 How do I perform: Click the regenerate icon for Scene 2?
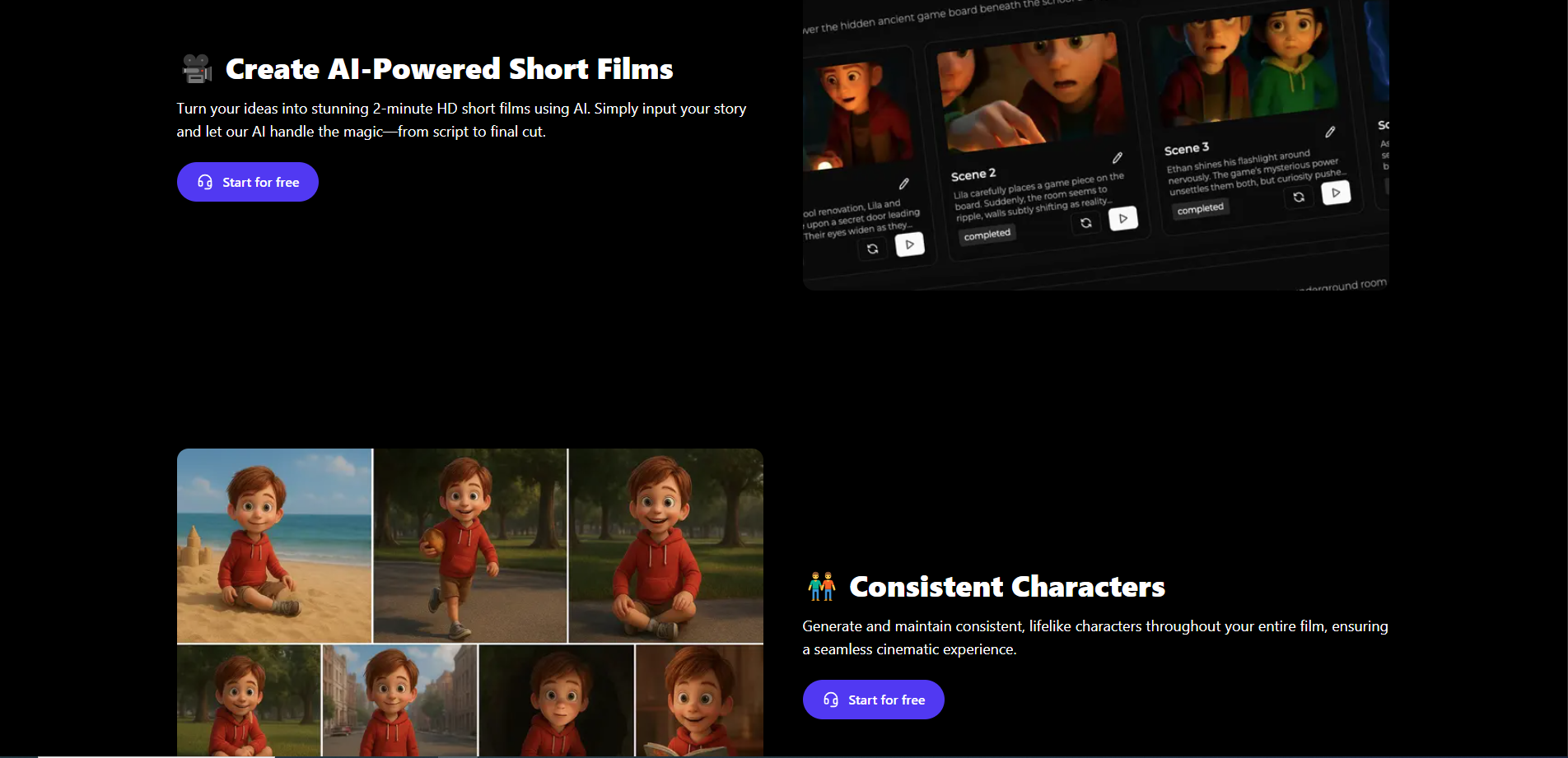click(x=1086, y=222)
